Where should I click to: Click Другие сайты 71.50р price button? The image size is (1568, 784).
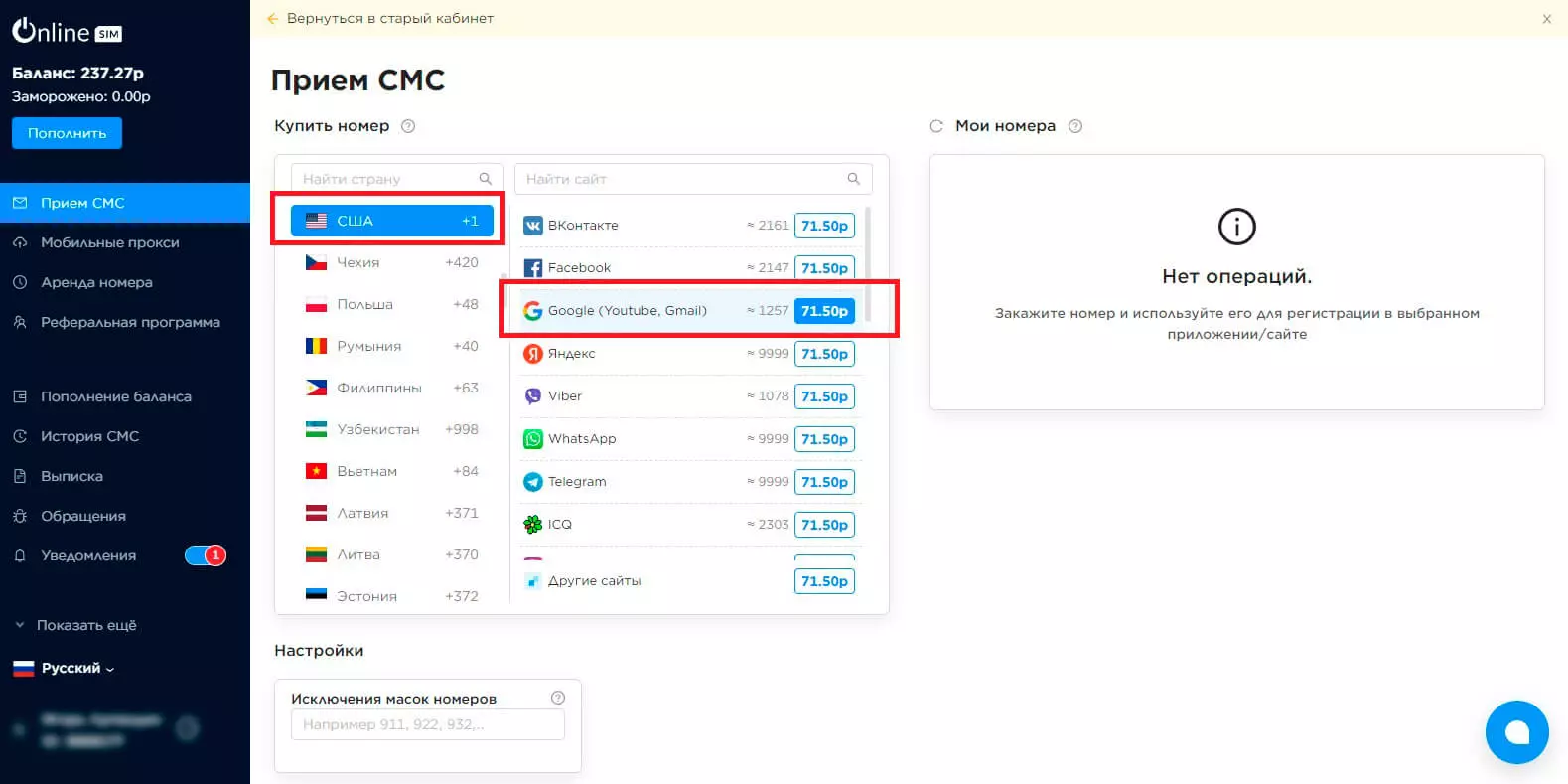pyautogui.click(x=824, y=581)
